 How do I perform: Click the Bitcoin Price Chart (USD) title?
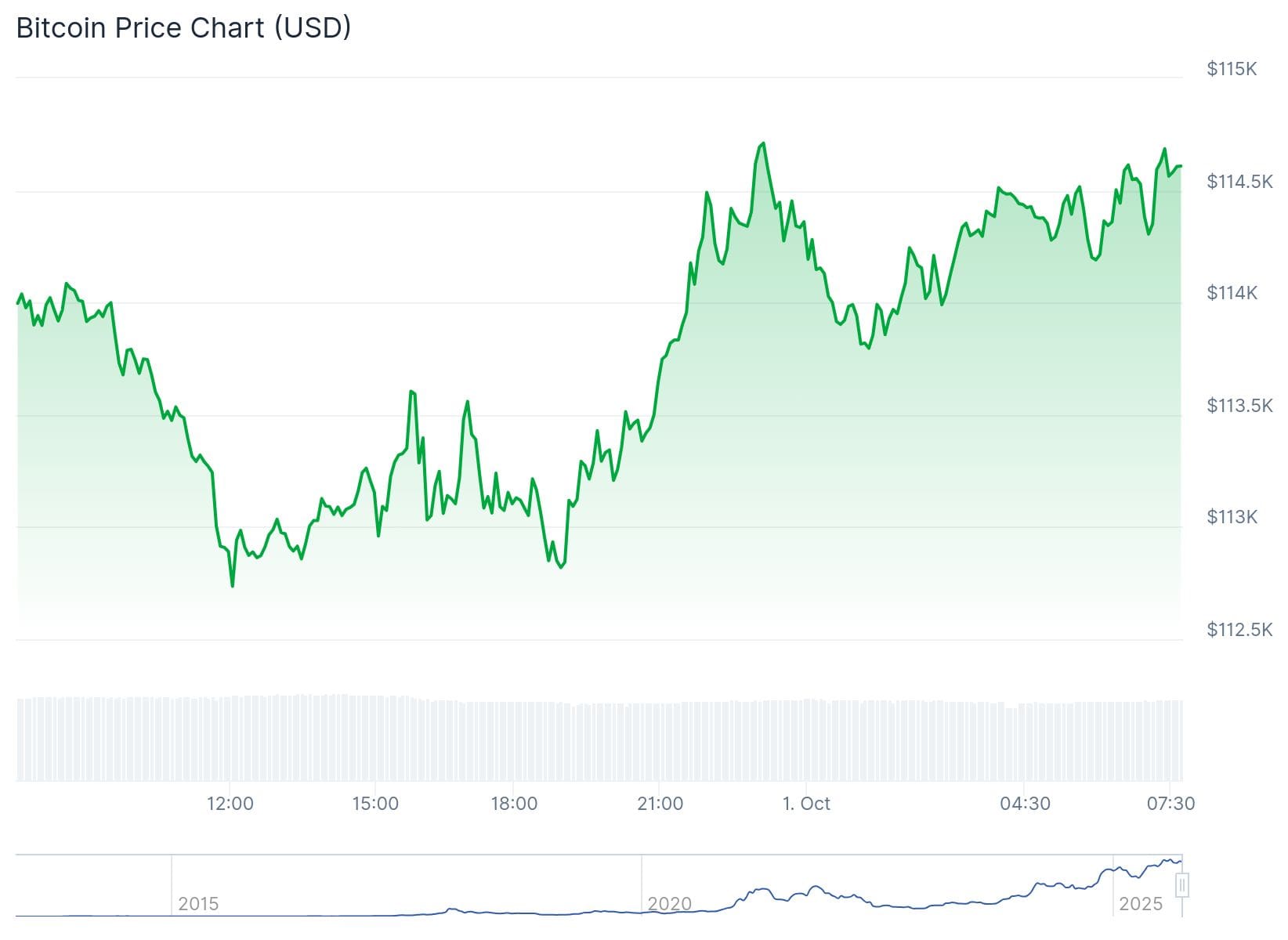(183, 28)
